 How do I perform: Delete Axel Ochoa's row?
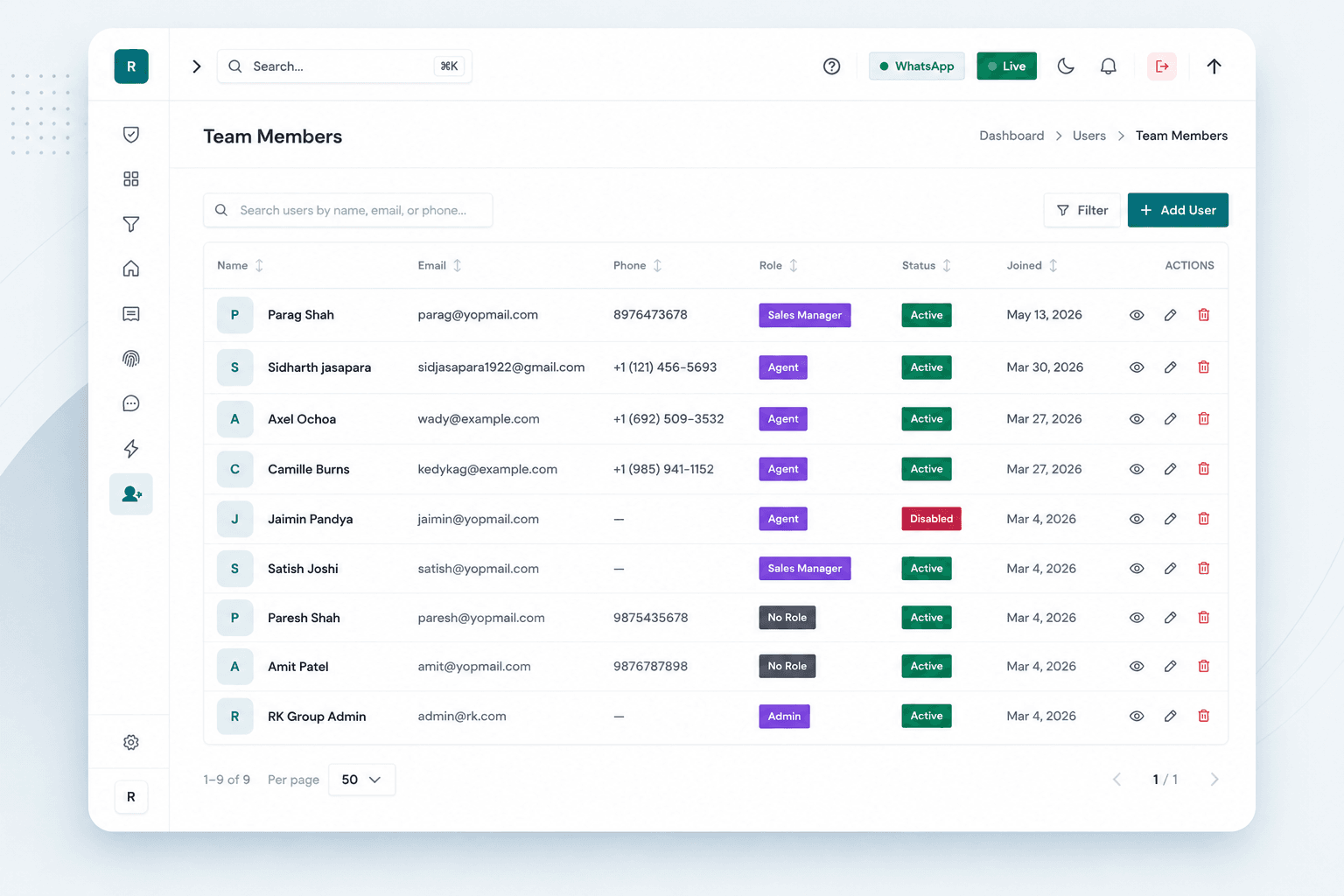[x=1204, y=419]
